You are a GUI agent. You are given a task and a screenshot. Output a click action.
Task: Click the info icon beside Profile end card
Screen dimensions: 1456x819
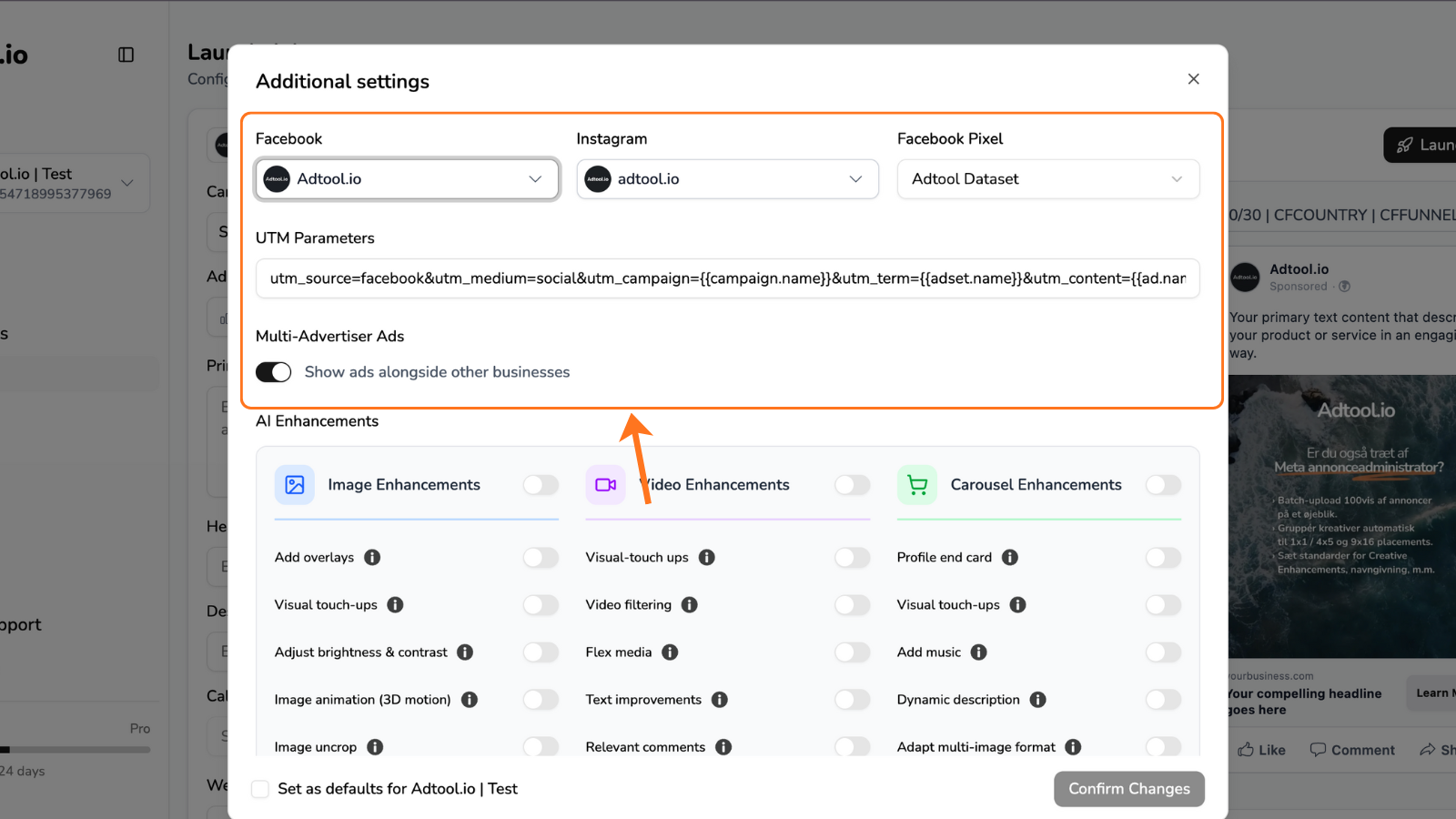(1010, 557)
